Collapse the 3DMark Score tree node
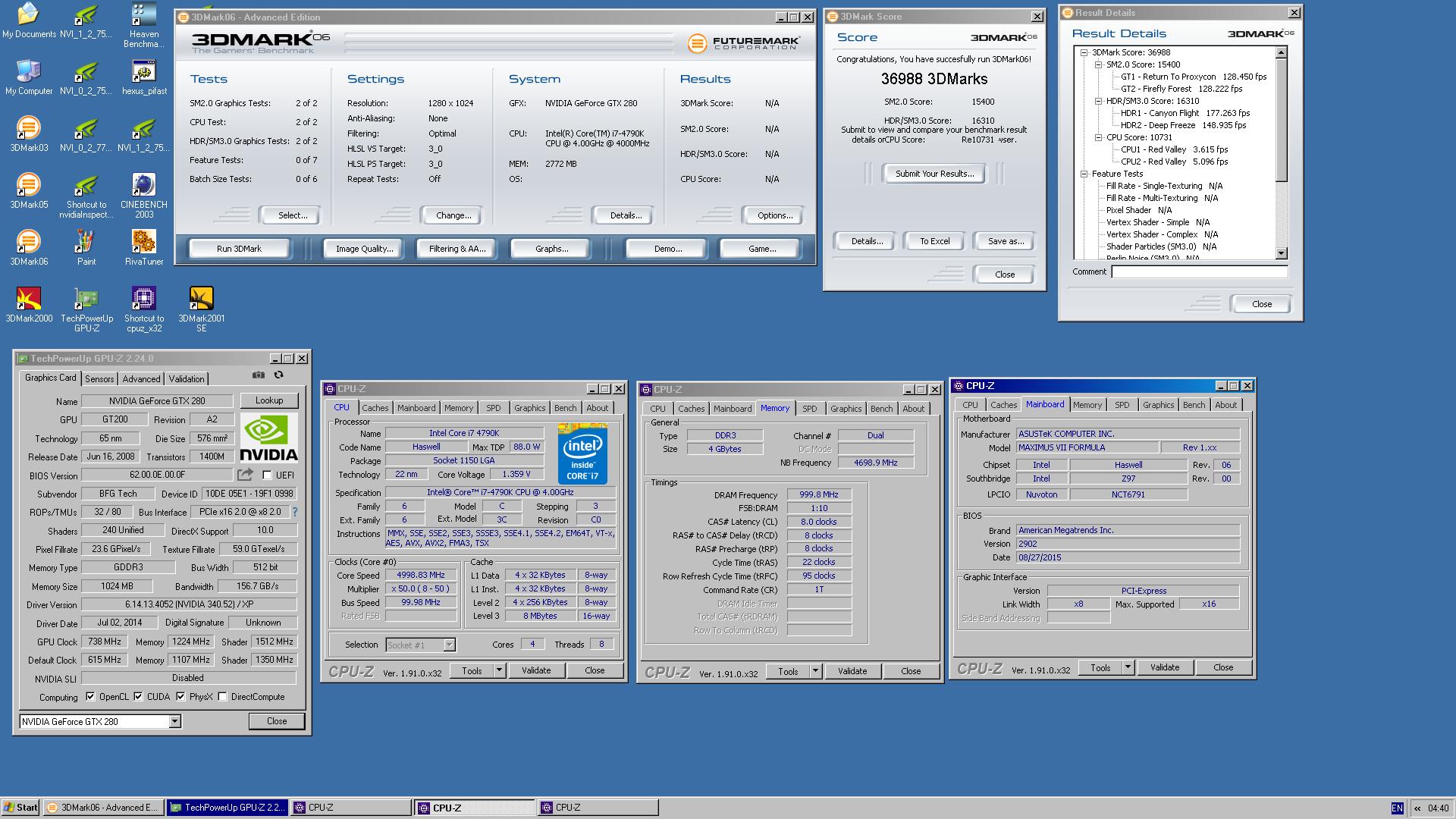The image size is (1456, 819). pyautogui.click(x=1084, y=53)
